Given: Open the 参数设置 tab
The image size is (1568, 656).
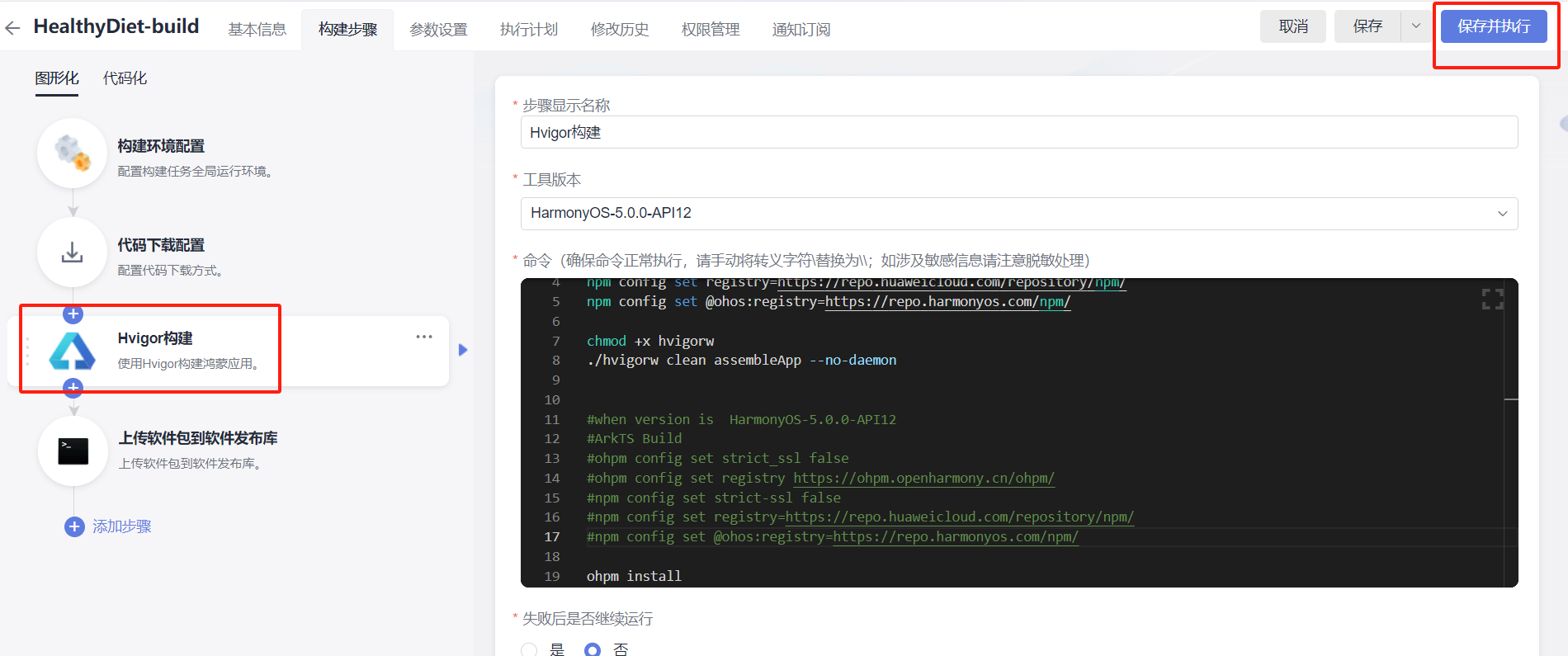Looking at the screenshot, I should (439, 30).
